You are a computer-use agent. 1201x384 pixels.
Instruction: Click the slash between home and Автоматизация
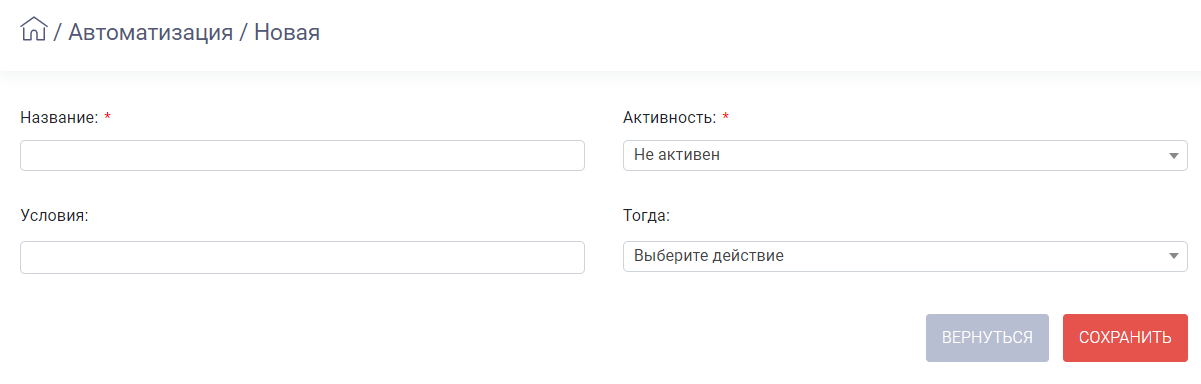58,32
